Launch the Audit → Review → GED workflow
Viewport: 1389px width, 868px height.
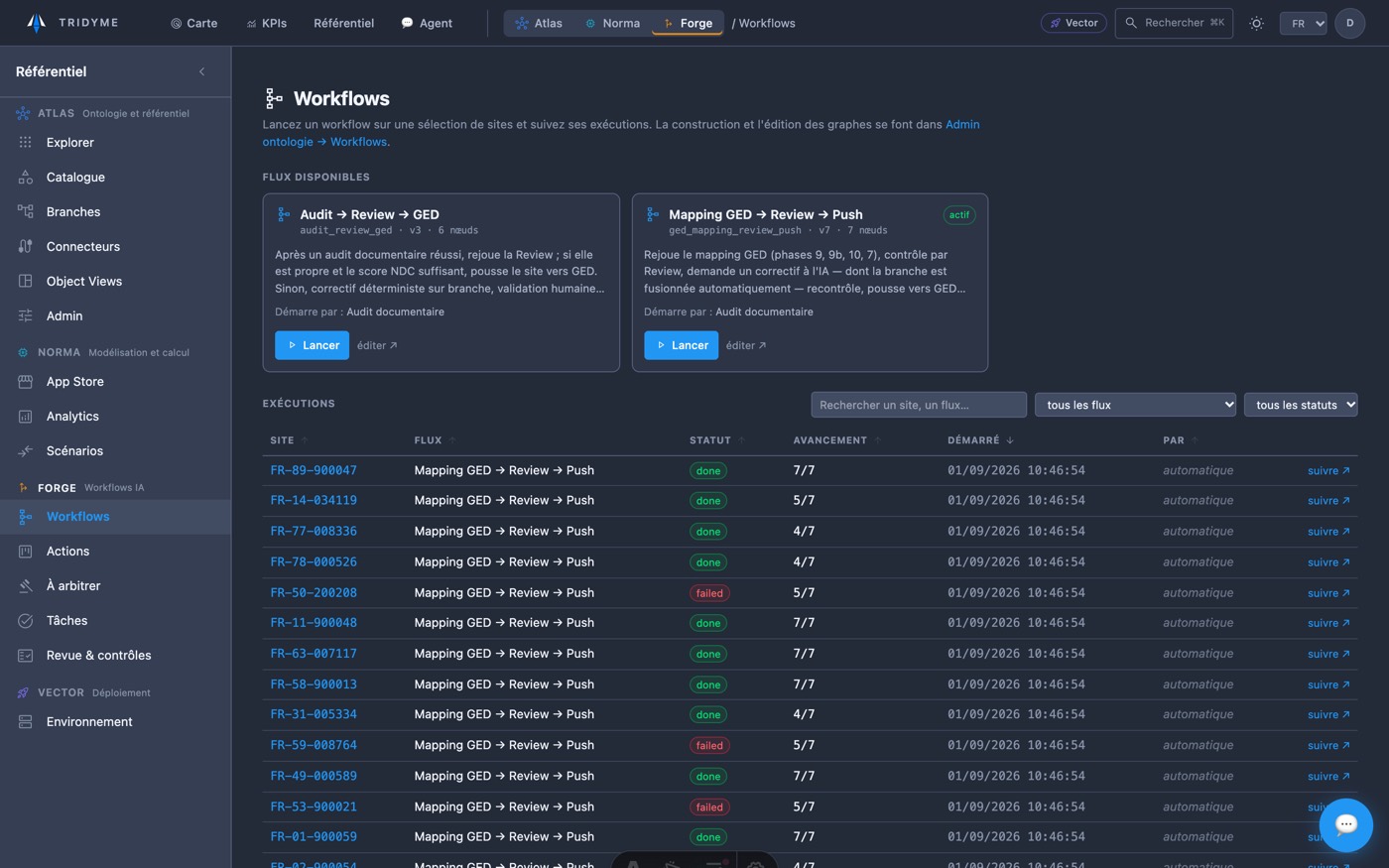pyautogui.click(x=312, y=345)
